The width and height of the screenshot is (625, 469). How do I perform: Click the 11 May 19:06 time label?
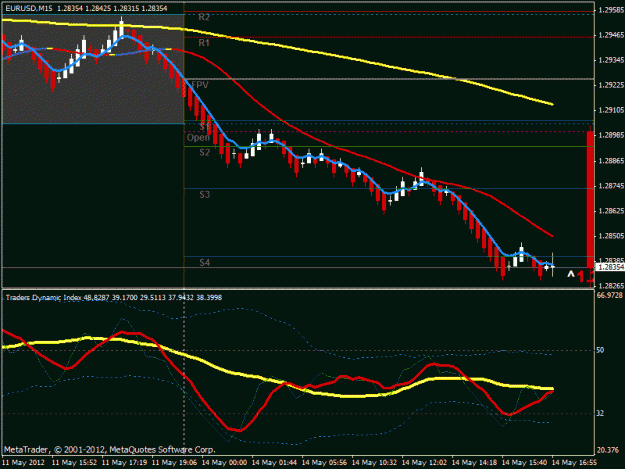point(175,463)
